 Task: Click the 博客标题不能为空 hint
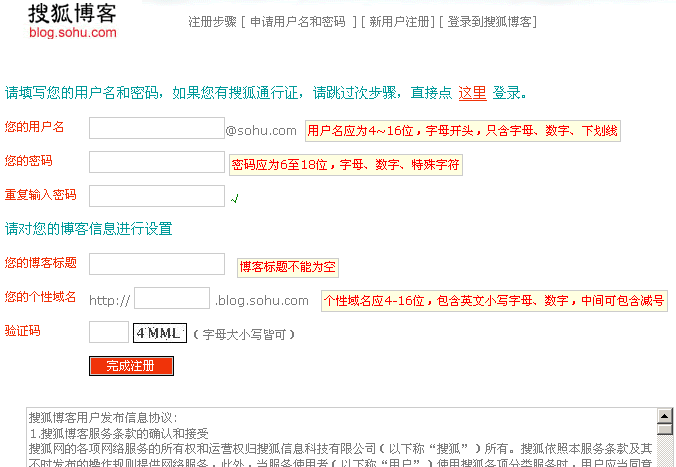pos(287,267)
